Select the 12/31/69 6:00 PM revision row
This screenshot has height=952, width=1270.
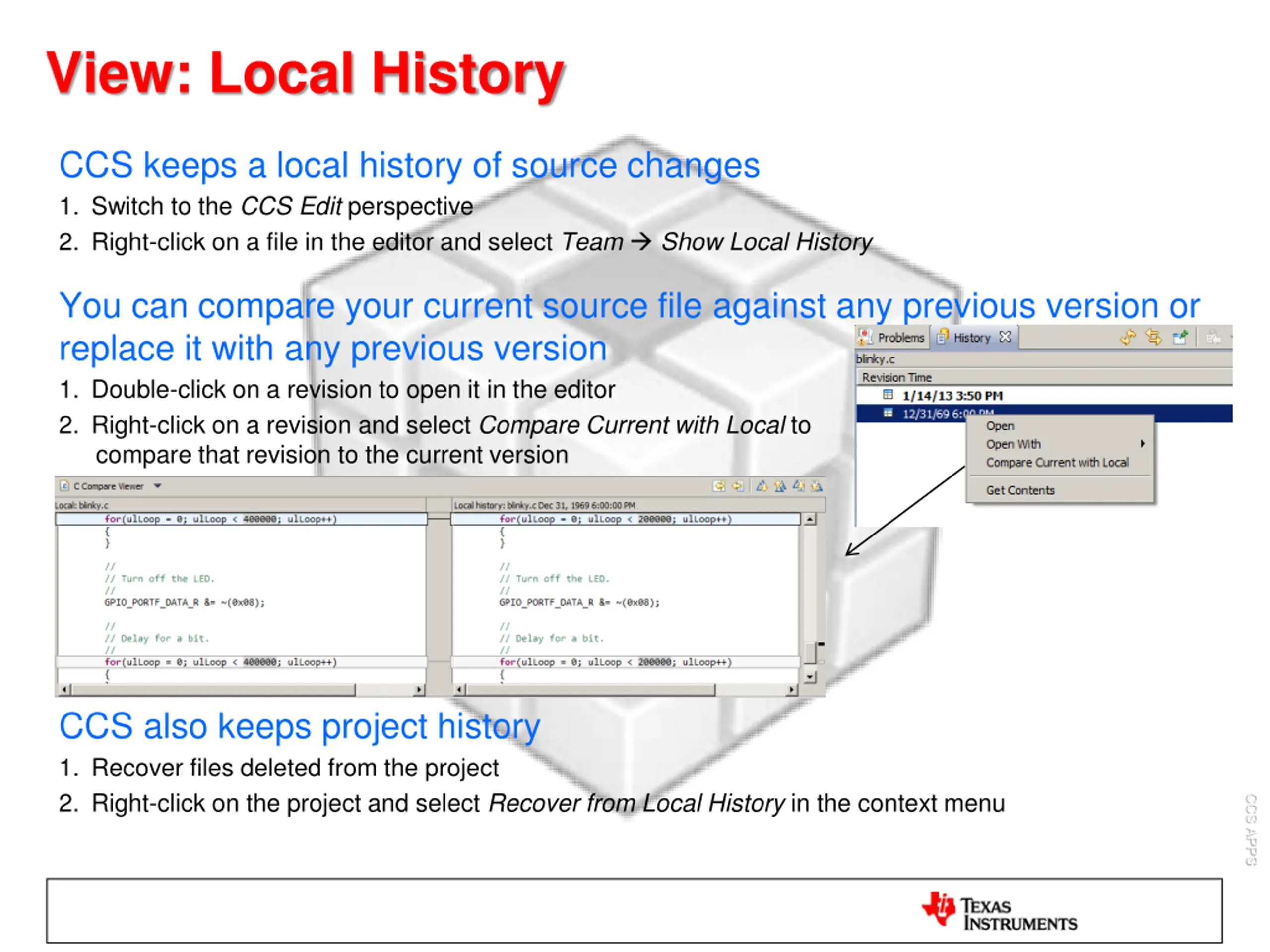point(1044,413)
